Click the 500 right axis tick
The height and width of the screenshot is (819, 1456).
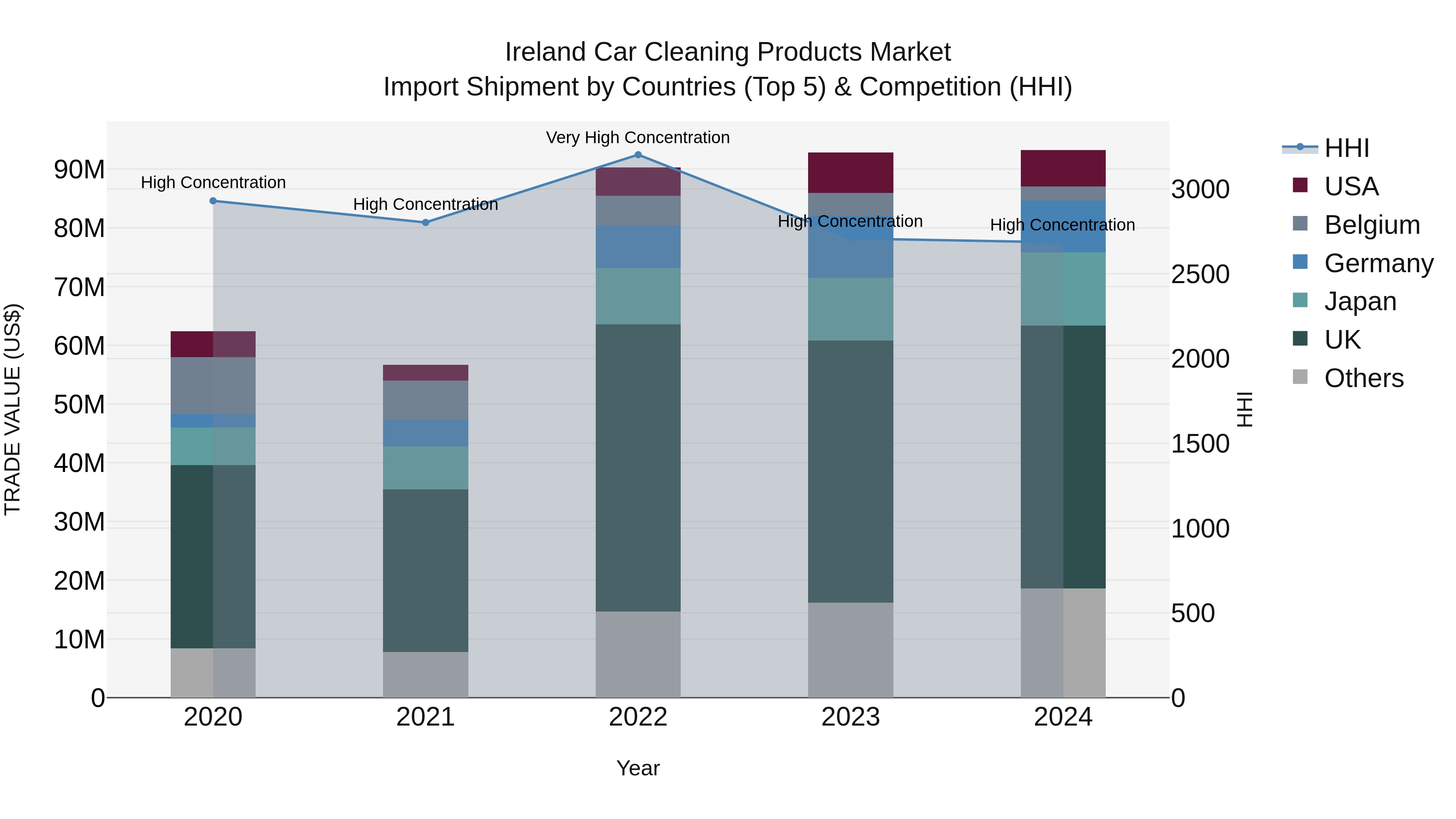[1193, 613]
